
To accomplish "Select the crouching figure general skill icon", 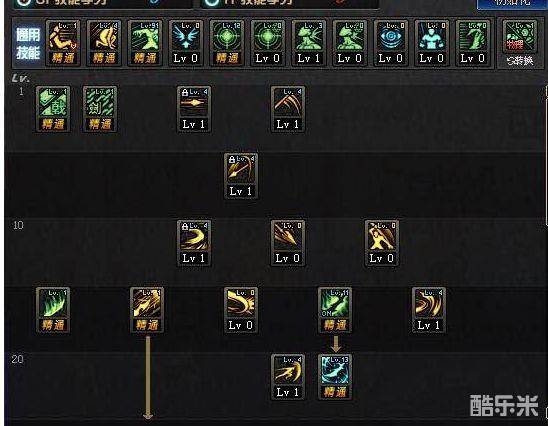I will (104, 43).
